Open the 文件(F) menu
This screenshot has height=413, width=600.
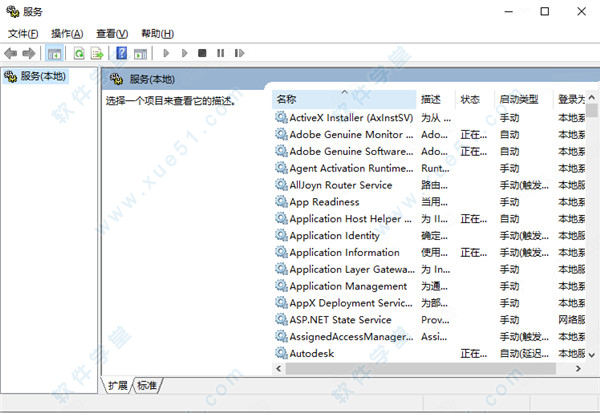(x=23, y=34)
